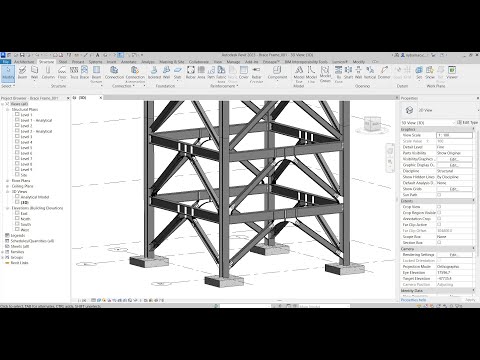Toggle the Annotation Crop checkbox
This screenshot has height=360, width=480.
439,219
